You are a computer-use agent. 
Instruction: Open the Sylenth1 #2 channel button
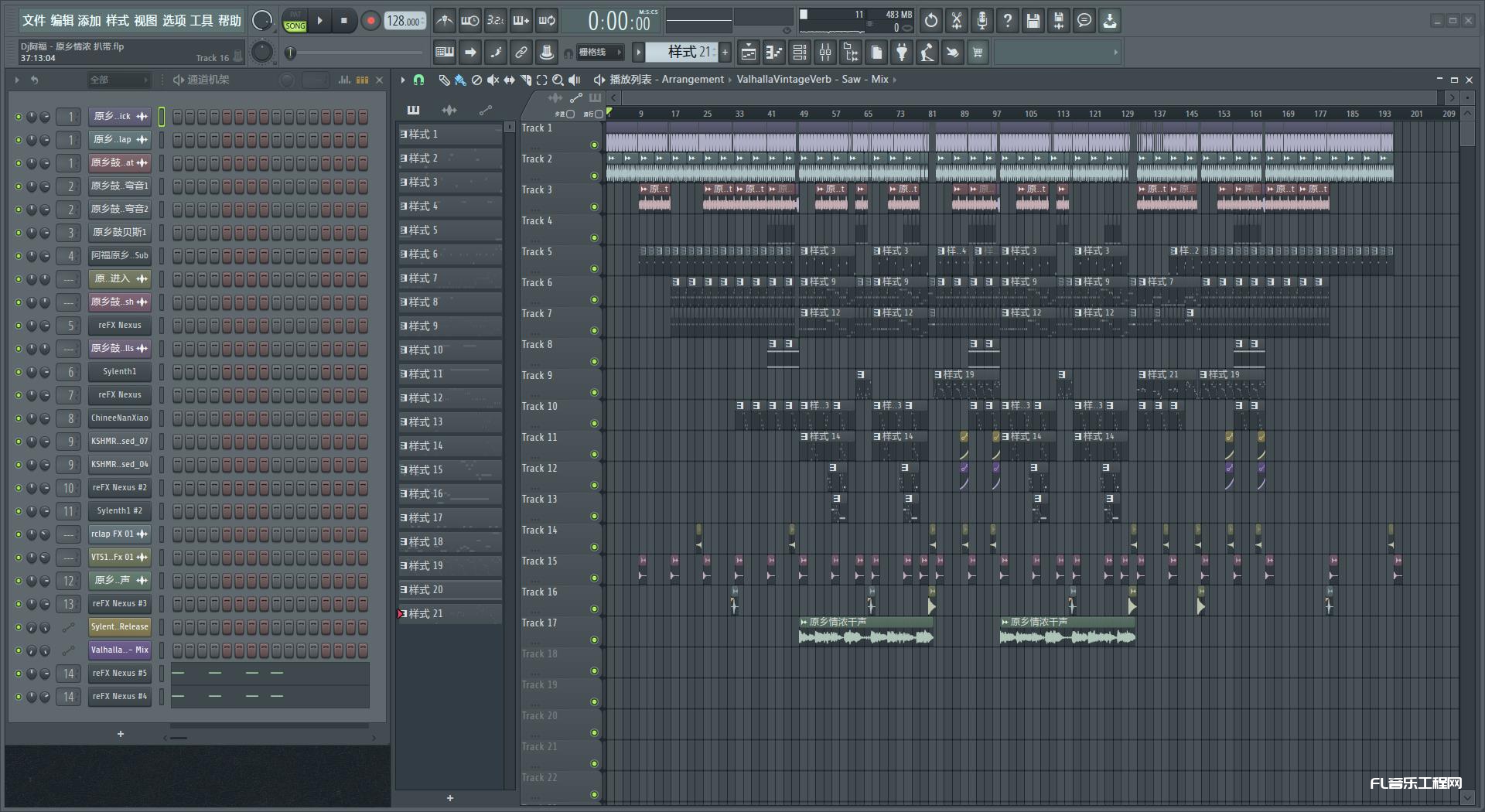click(x=119, y=511)
